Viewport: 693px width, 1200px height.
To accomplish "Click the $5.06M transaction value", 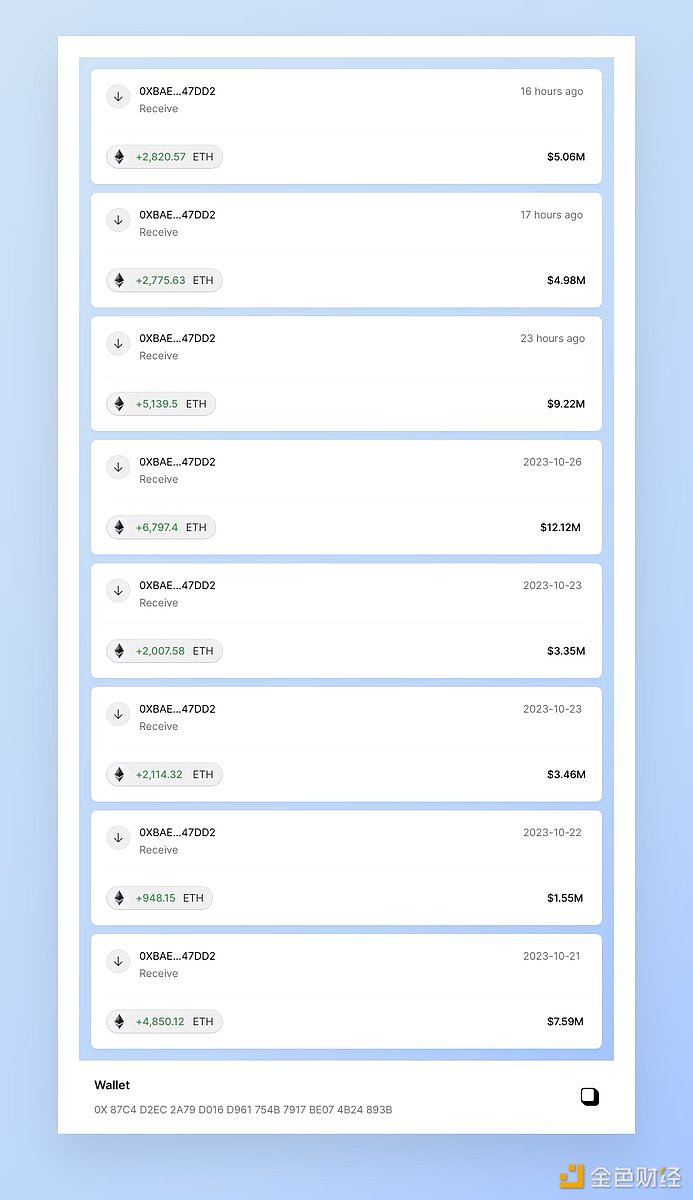I will (566, 157).
